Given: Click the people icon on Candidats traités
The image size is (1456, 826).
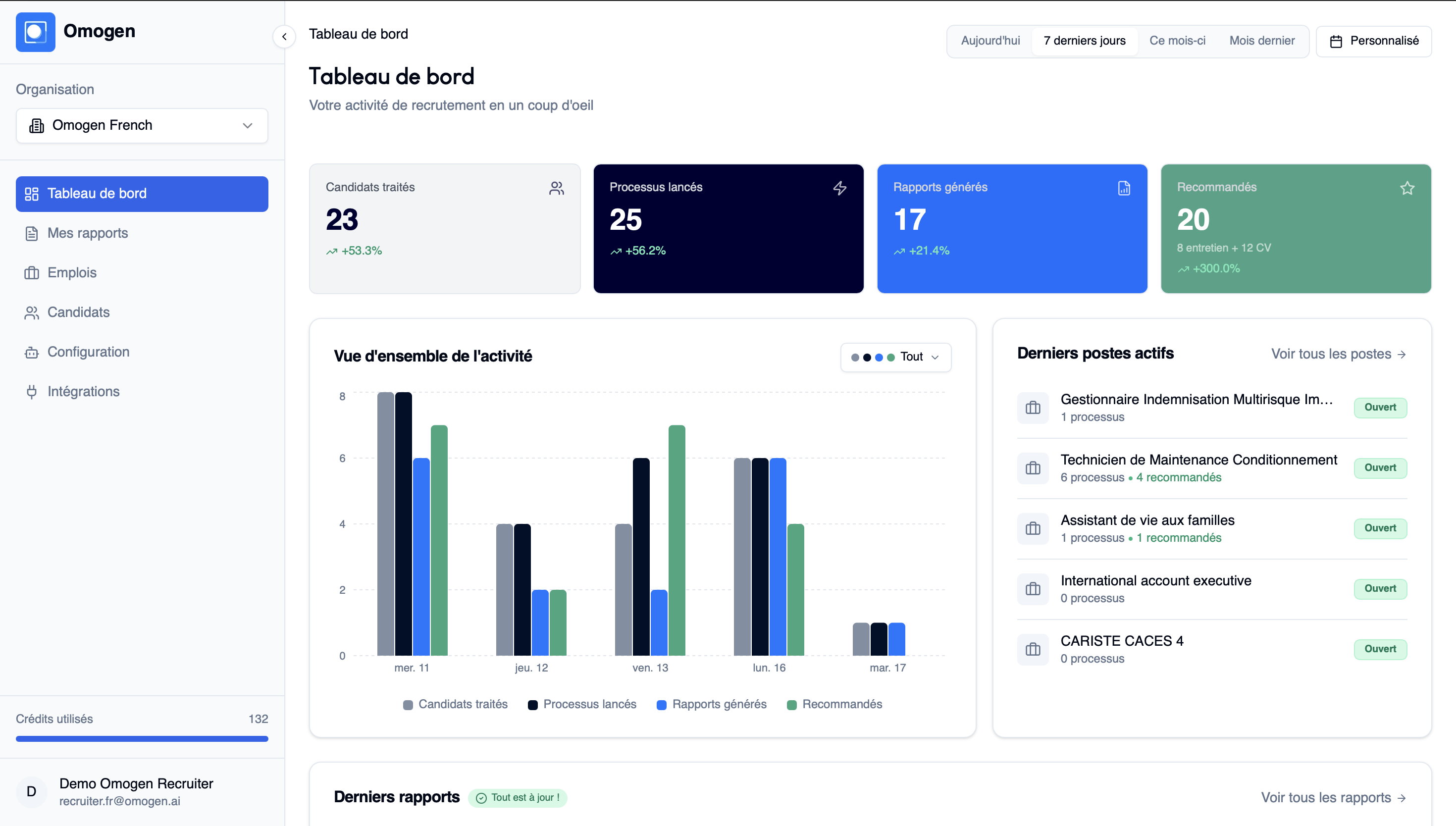Looking at the screenshot, I should point(557,188).
